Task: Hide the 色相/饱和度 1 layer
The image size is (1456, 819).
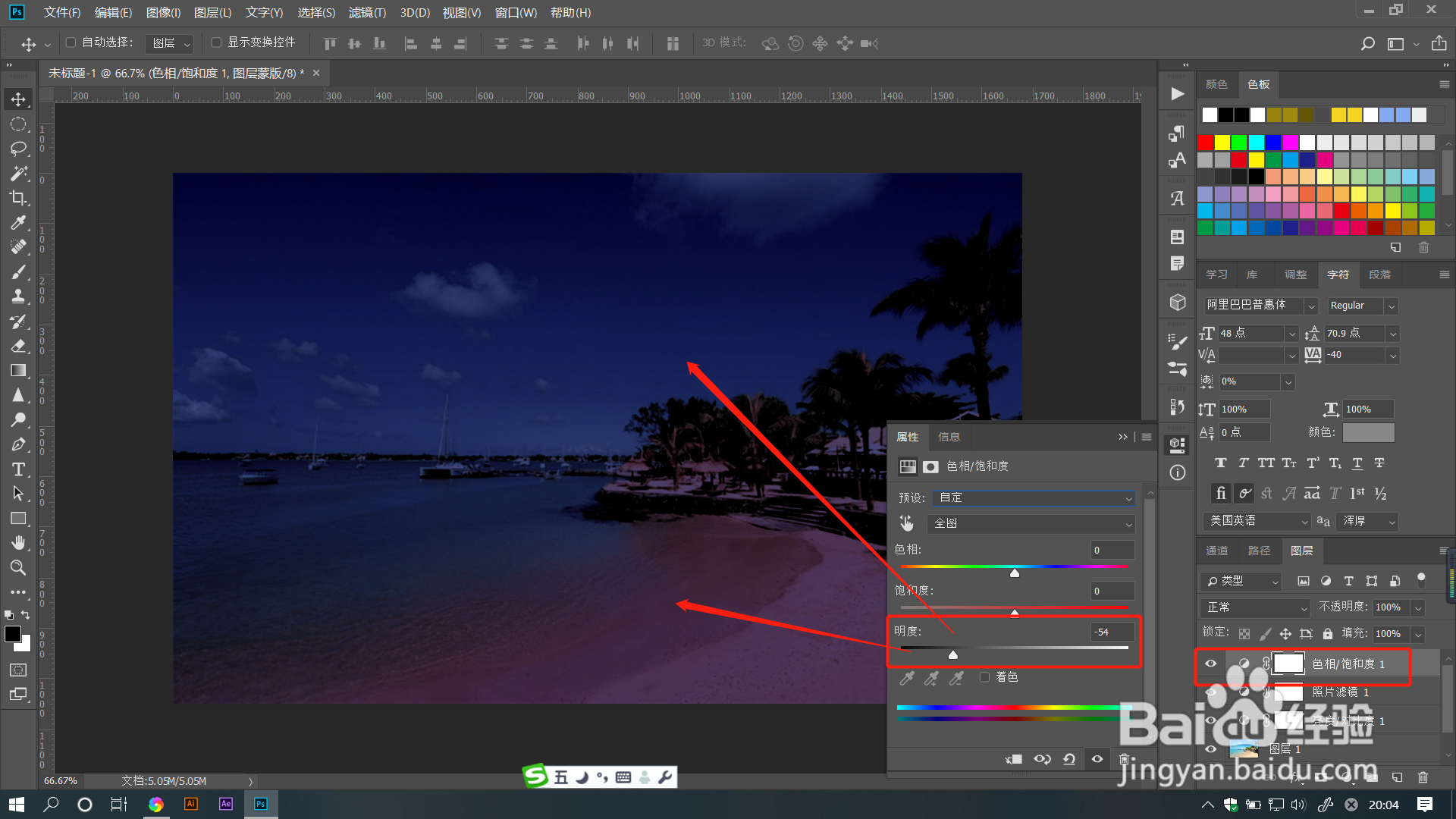Action: coord(1210,664)
